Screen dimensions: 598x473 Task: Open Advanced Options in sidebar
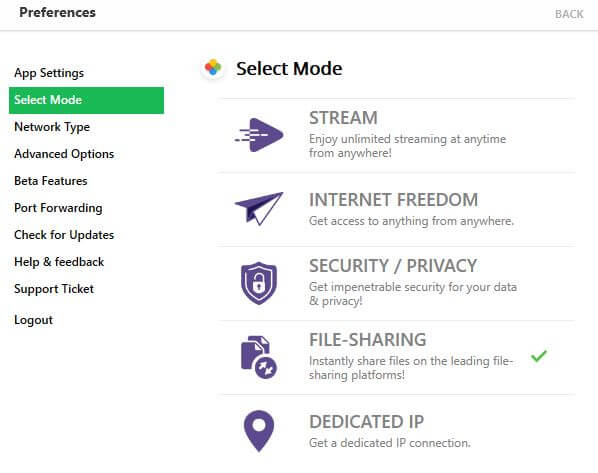tap(64, 154)
